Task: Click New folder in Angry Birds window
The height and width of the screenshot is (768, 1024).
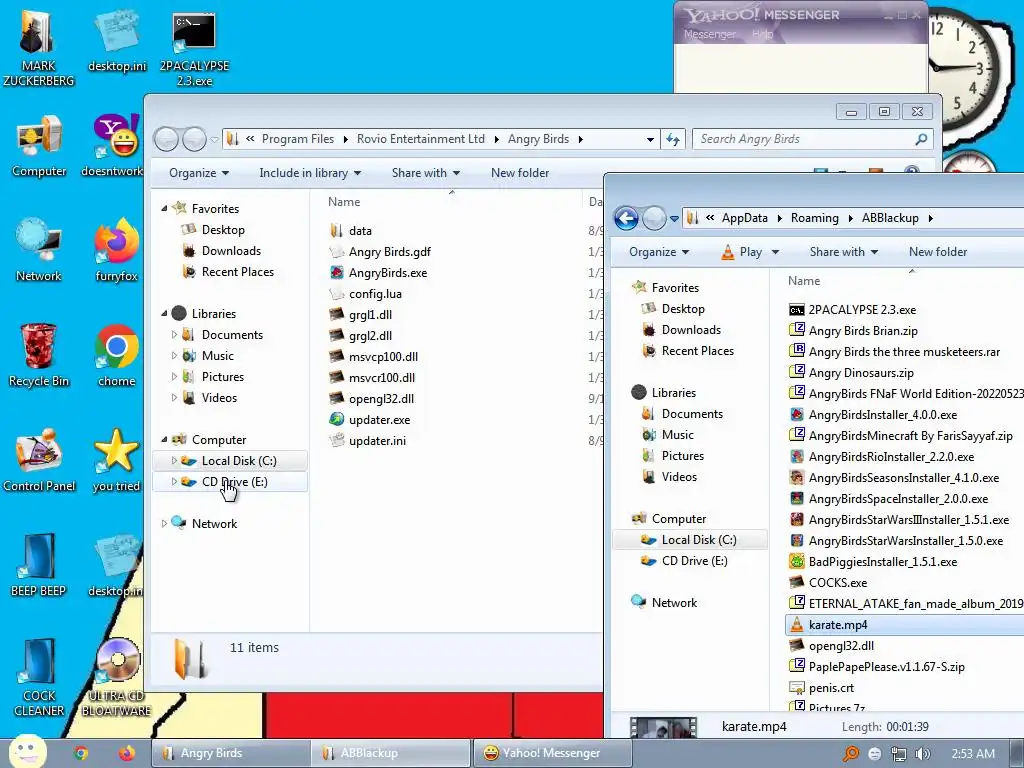Action: point(520,173)
